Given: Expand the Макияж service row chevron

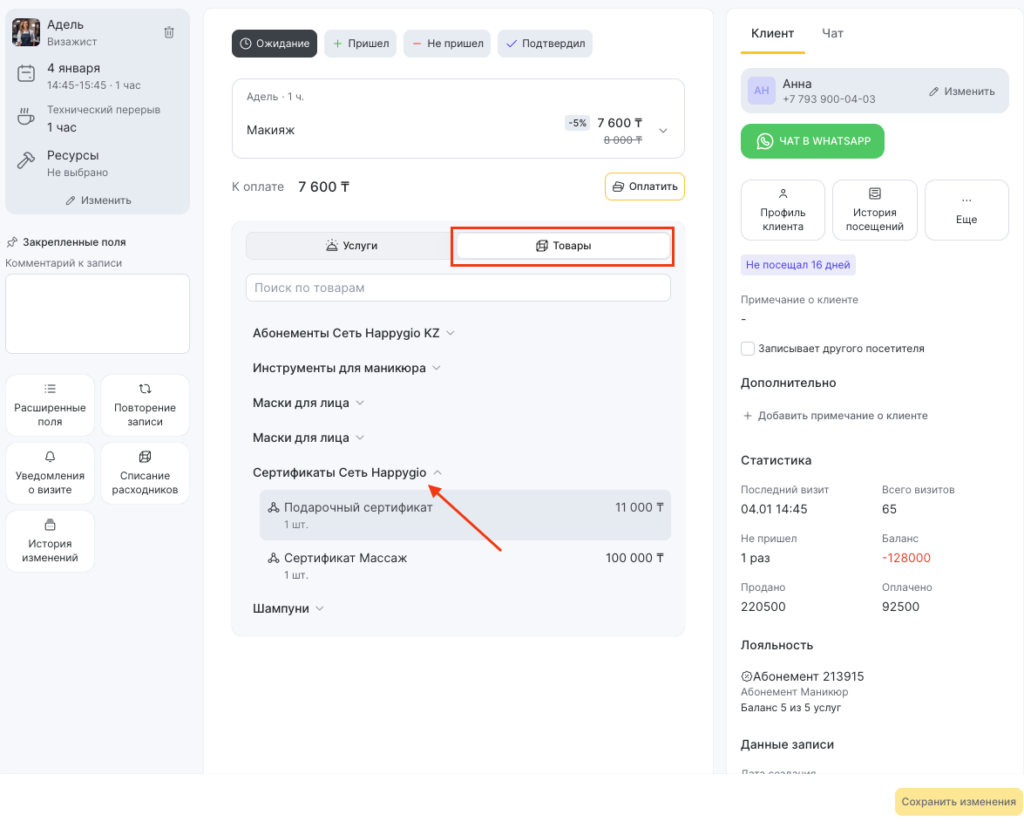Looking at the screenshot, I should (x=662, y=130).
